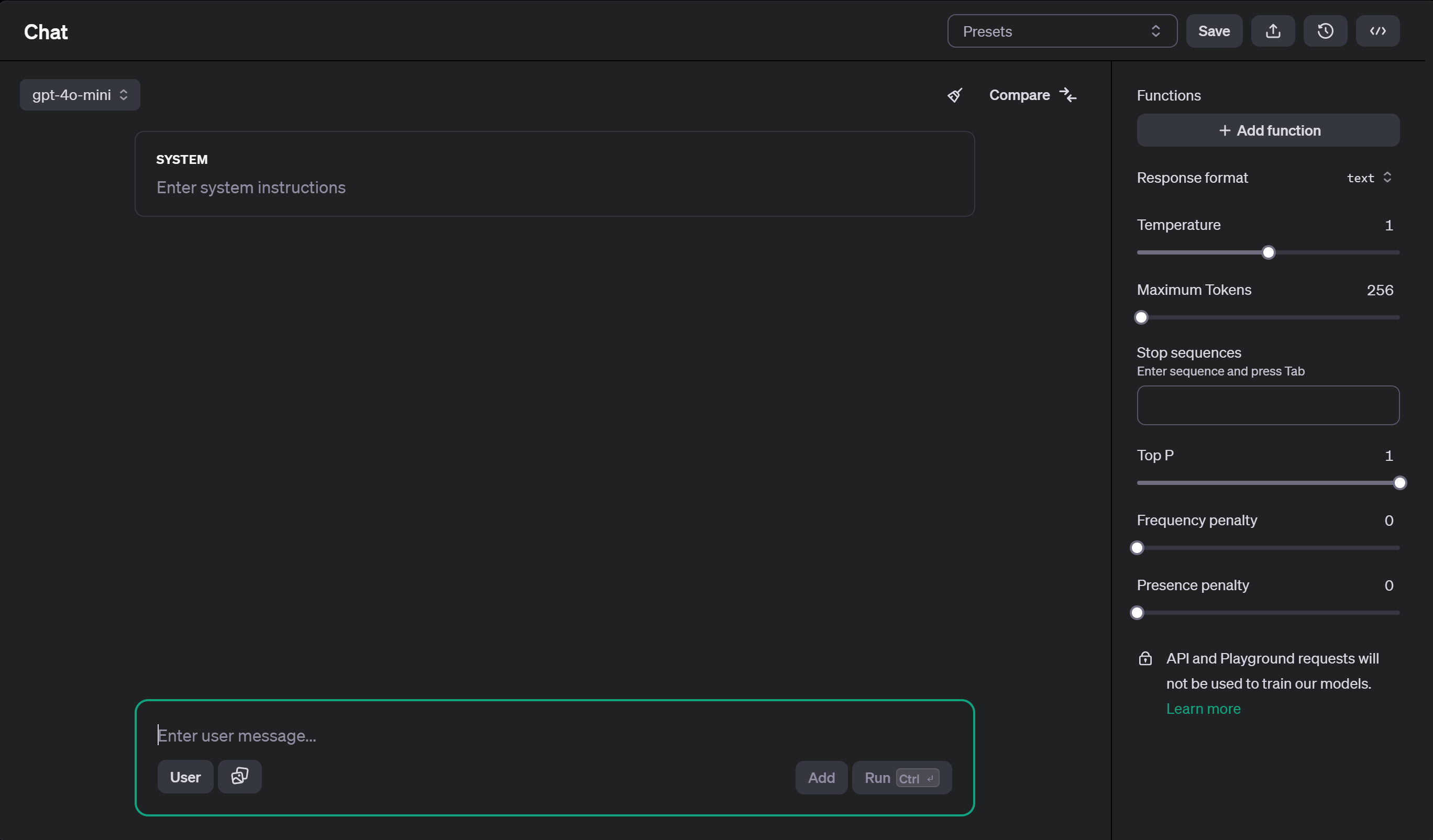Adjust the Presence penalty slider handle
This screenshot has width=1433, height=840.
click(1137, 613)
